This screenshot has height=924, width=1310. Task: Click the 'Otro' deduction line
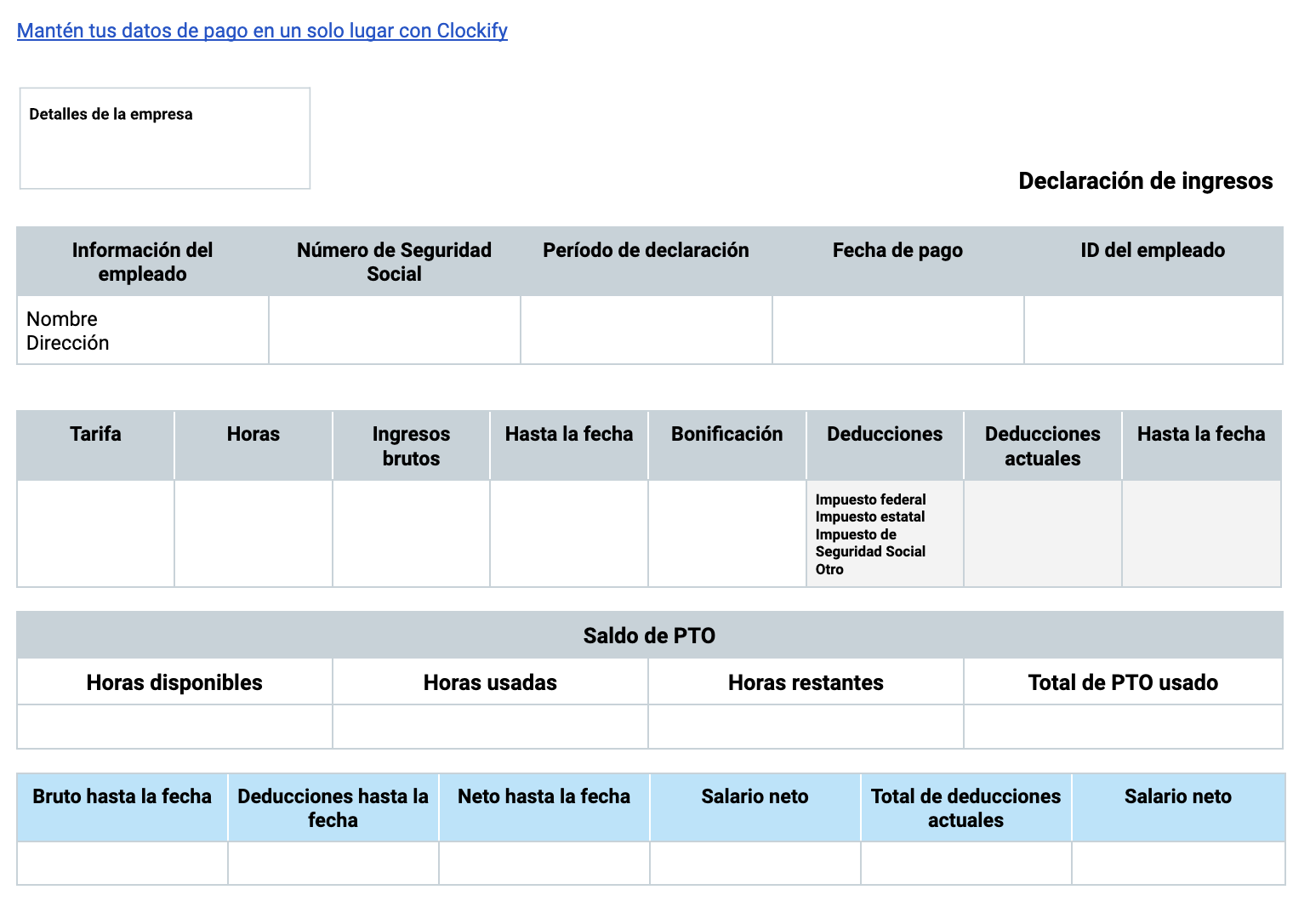pos(829,569)
